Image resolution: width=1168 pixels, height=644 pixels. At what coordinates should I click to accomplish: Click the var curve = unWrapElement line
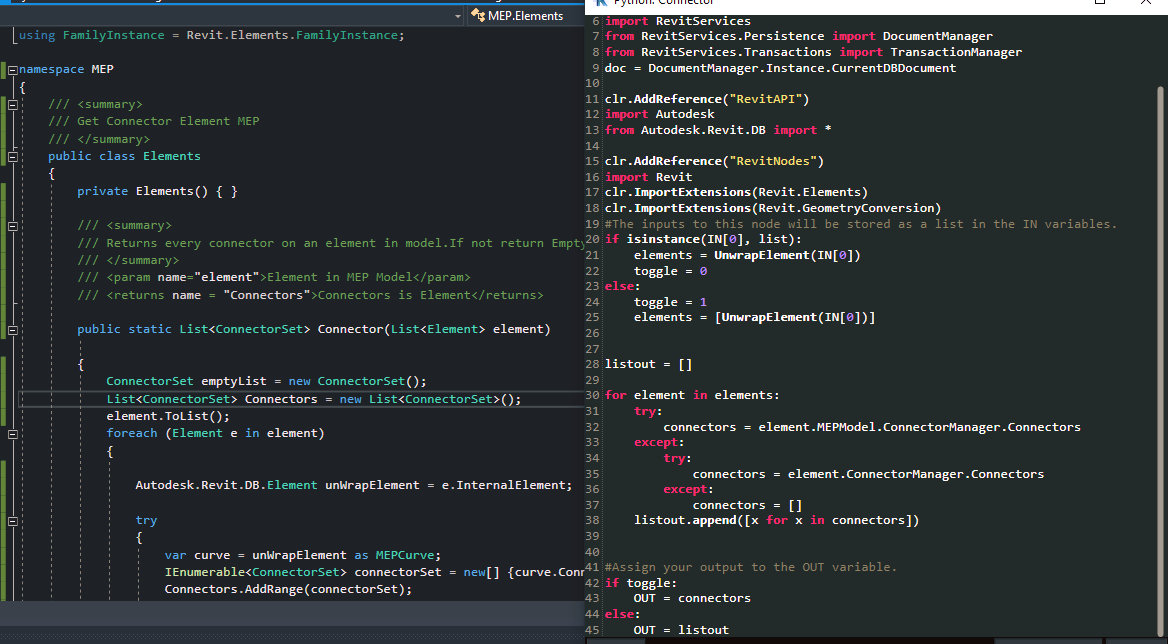[303, 555]
